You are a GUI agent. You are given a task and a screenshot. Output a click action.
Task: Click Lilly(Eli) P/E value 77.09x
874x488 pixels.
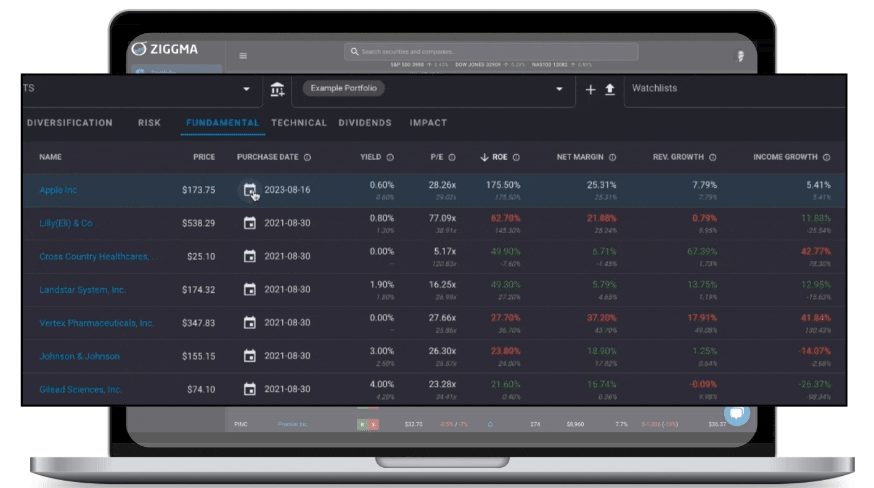pos(442,218)
